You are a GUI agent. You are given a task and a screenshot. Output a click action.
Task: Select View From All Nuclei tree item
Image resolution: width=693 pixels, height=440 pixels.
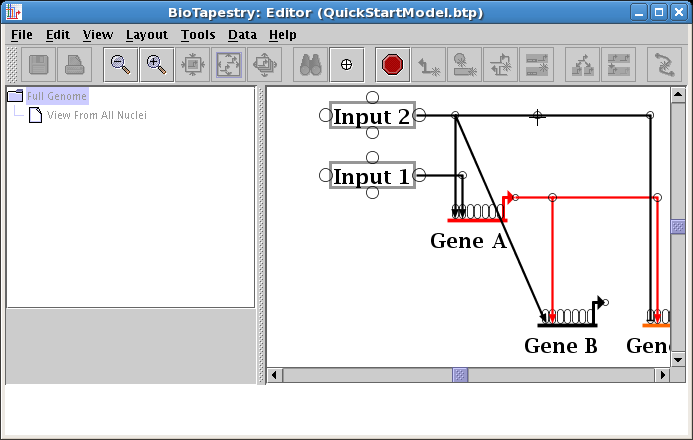pos(96,115)
